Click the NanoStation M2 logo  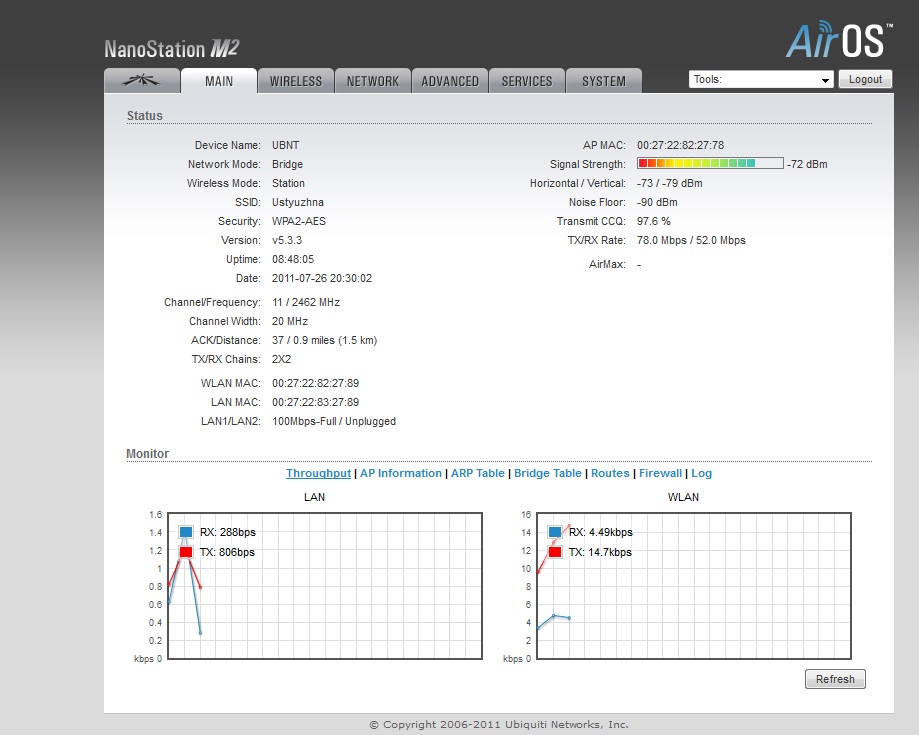(x=172, y=49)
